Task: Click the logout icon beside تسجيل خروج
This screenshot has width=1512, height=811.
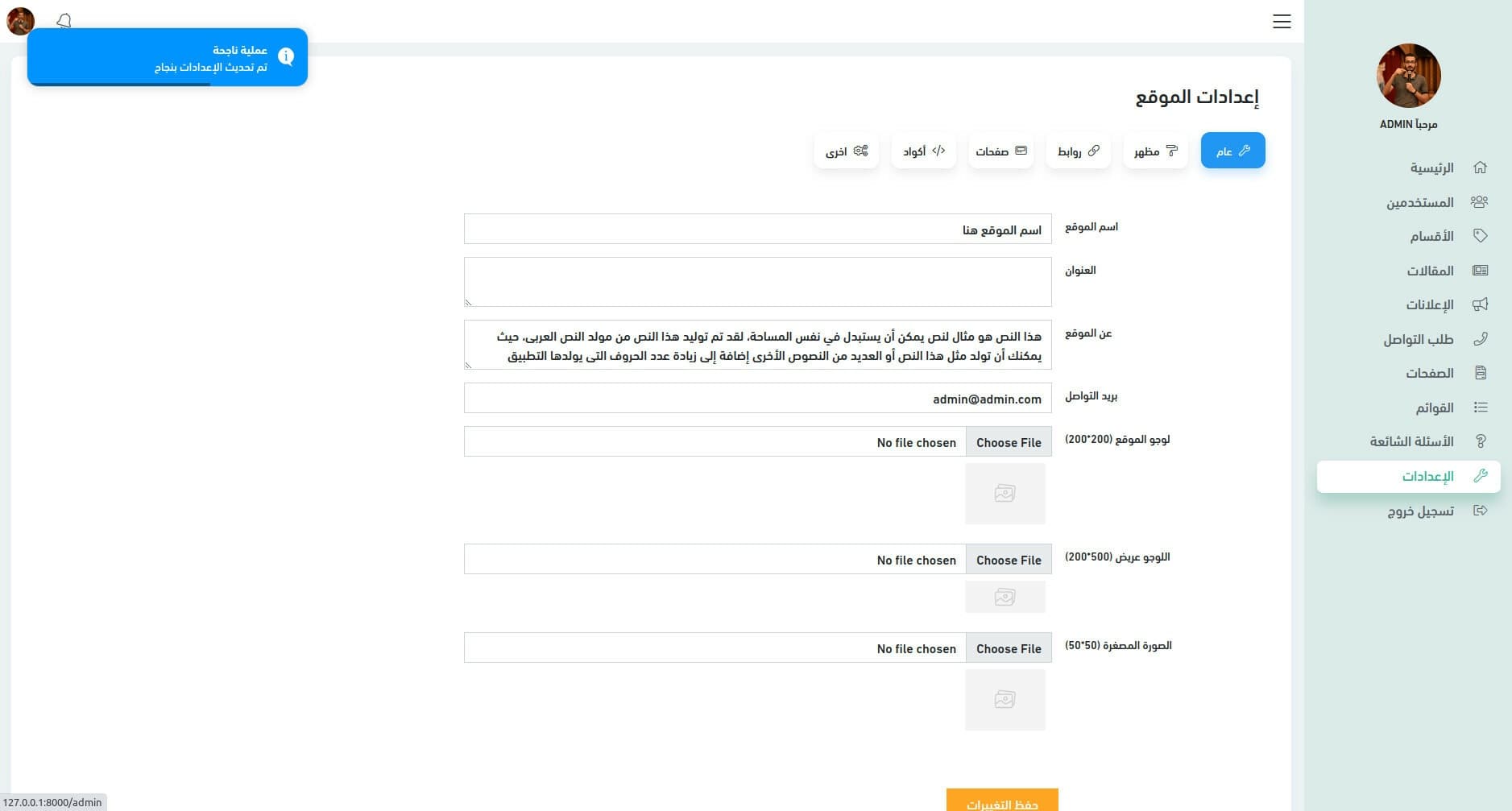Action: (x=1480, y=511)
